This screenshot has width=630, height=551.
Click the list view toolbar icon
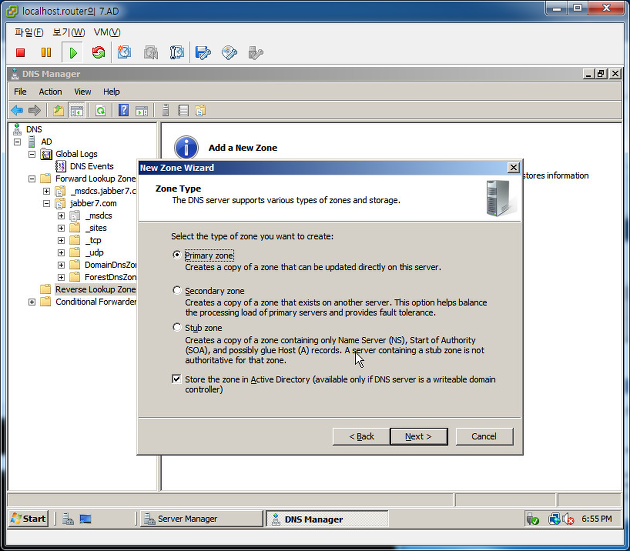[x=183, y=110]
